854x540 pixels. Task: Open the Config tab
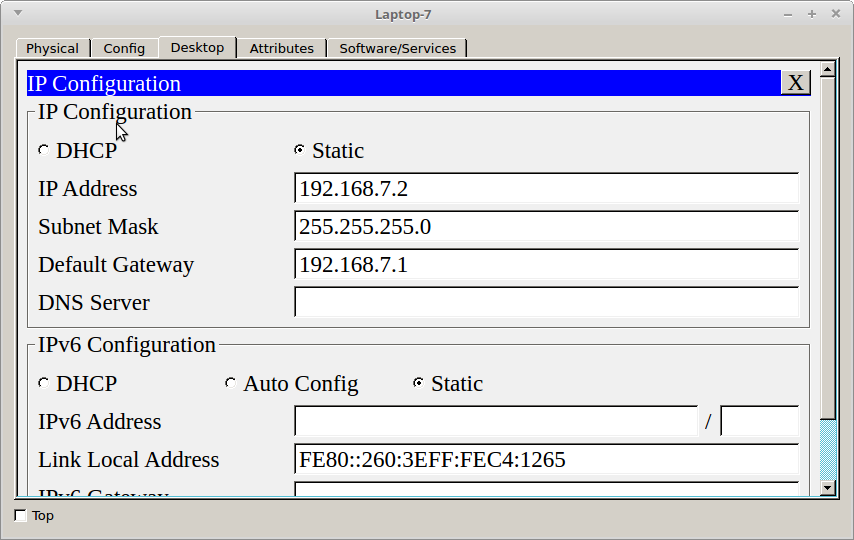pyautogui.click(x=124, y=48)
